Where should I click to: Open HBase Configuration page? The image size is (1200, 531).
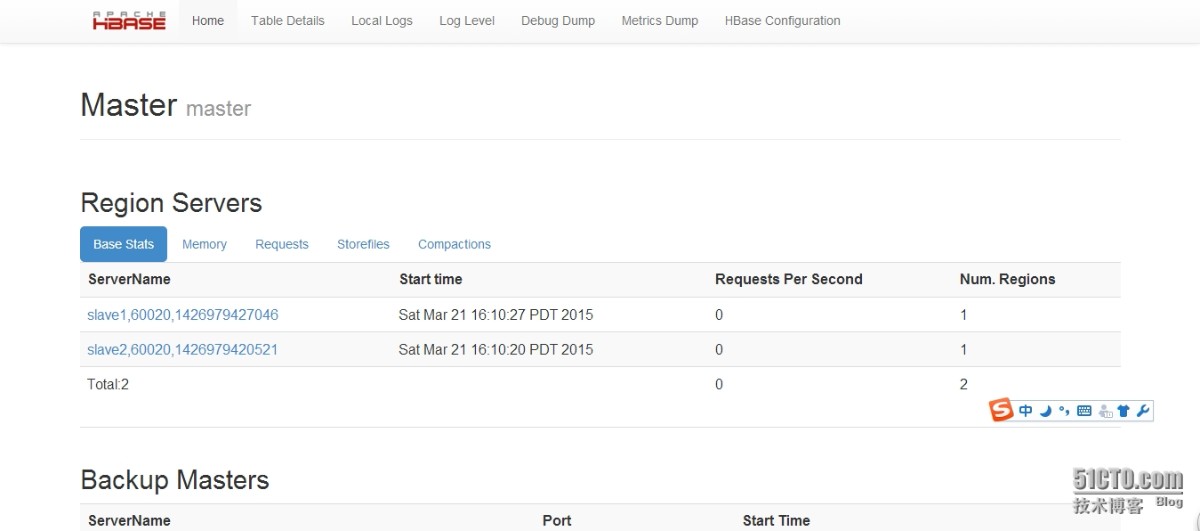(782, 21)
